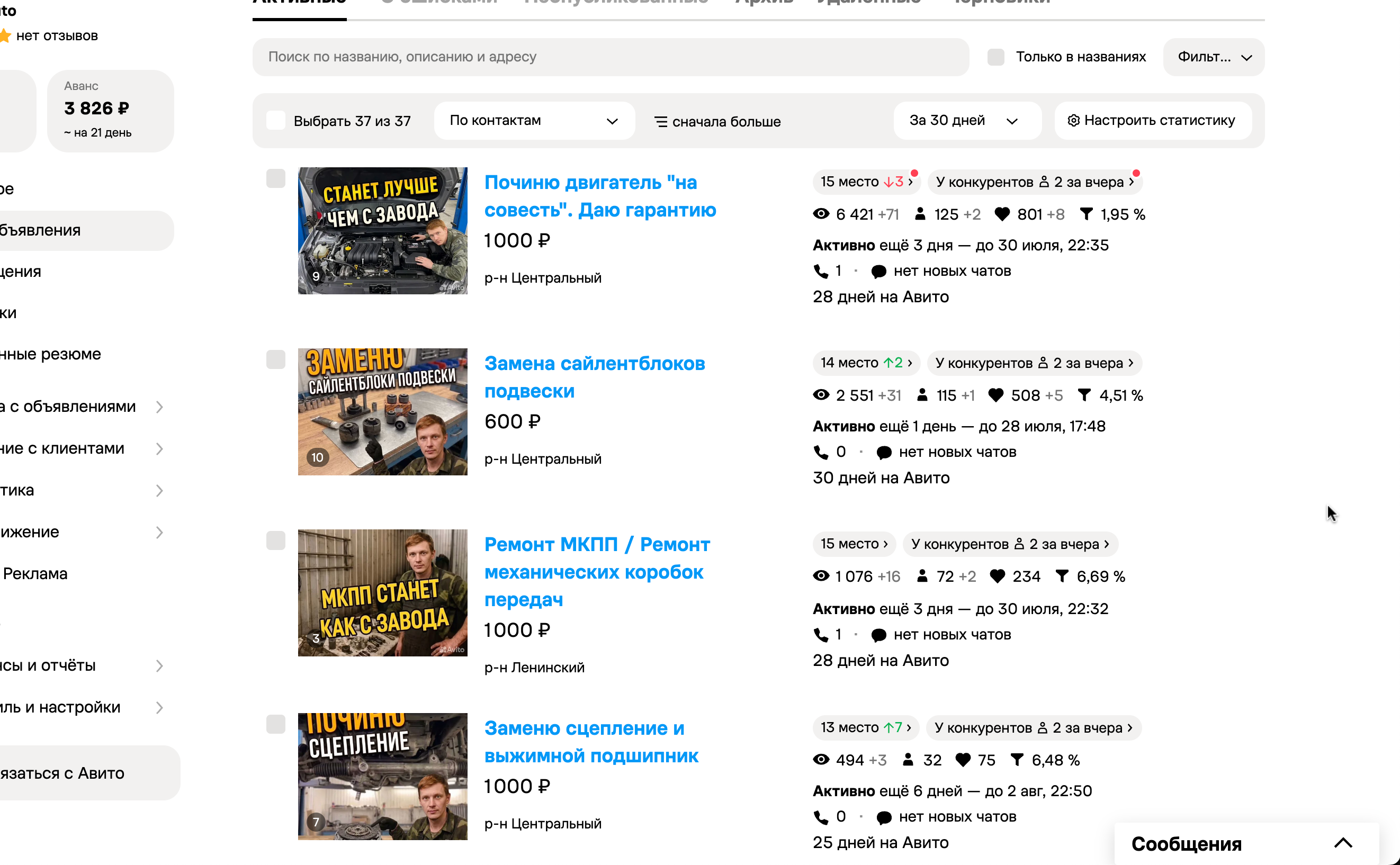Click the gear icon in Настроить статистику

[1074, 120]
